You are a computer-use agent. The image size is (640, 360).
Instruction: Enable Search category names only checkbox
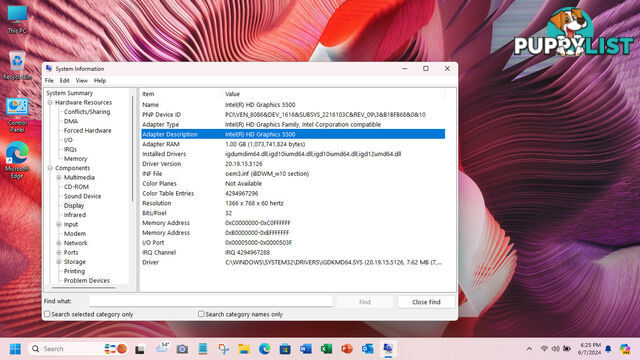201,314
